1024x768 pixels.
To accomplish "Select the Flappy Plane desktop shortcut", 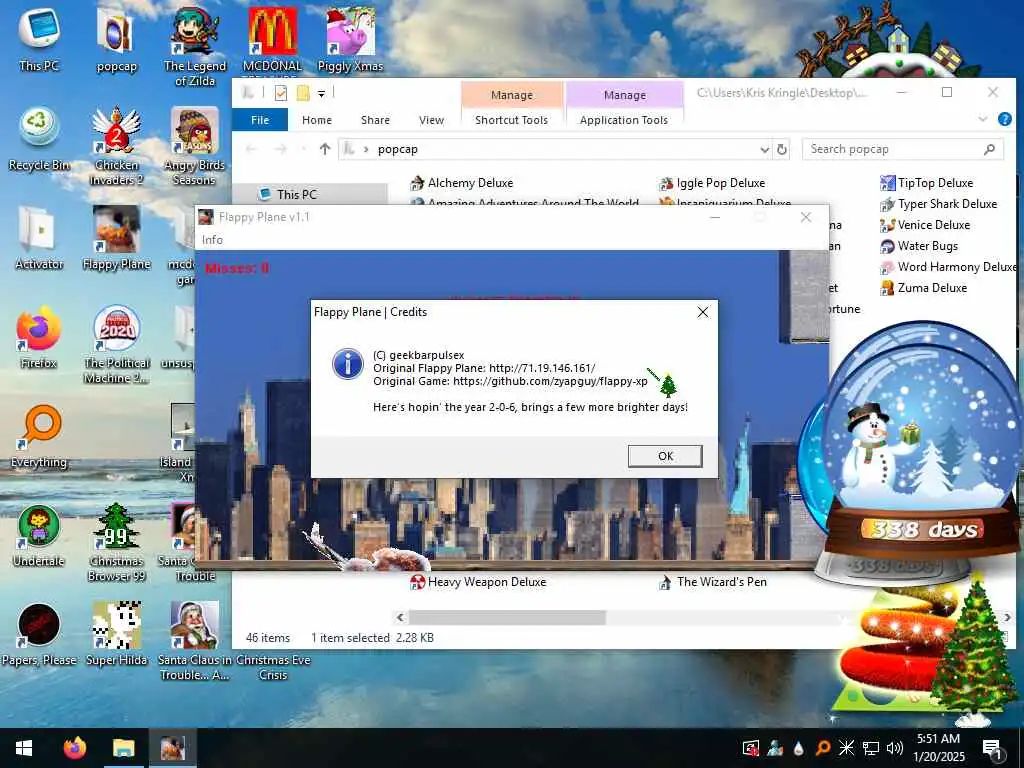I will pyautogui.click(x=116, y=238).
